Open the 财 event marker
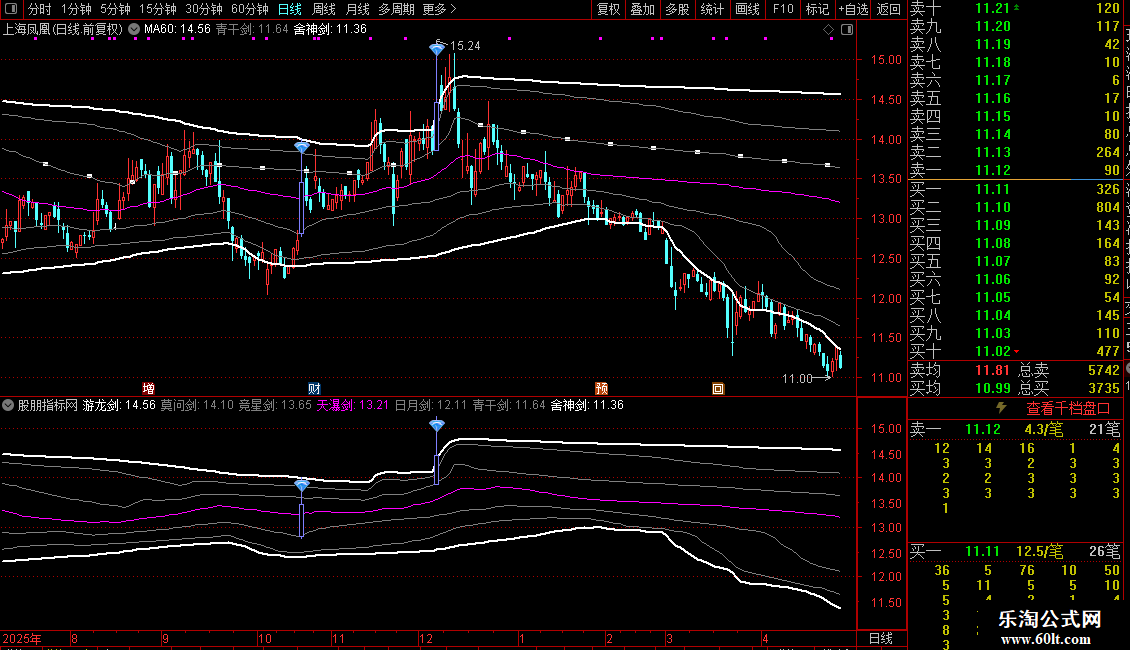This screenshot has width=1130, height=650. pyautogui.click(x=314, y=388)
